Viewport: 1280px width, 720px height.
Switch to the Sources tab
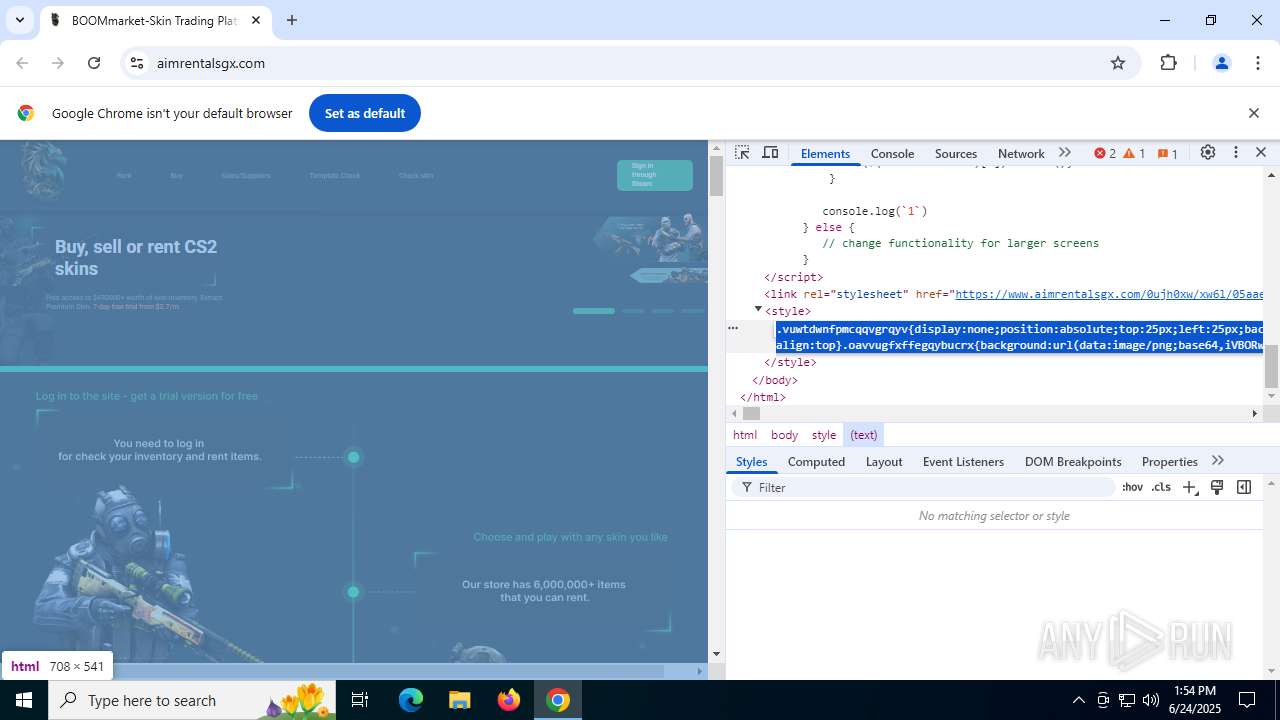[956, 153]
